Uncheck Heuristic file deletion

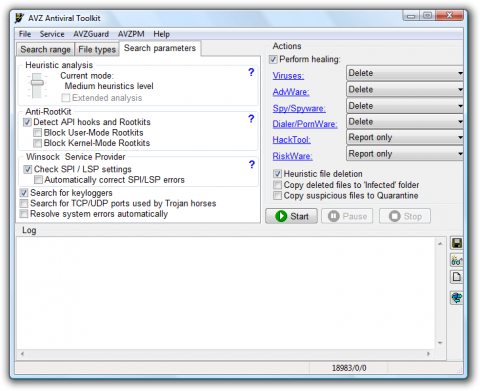point(277,174)
